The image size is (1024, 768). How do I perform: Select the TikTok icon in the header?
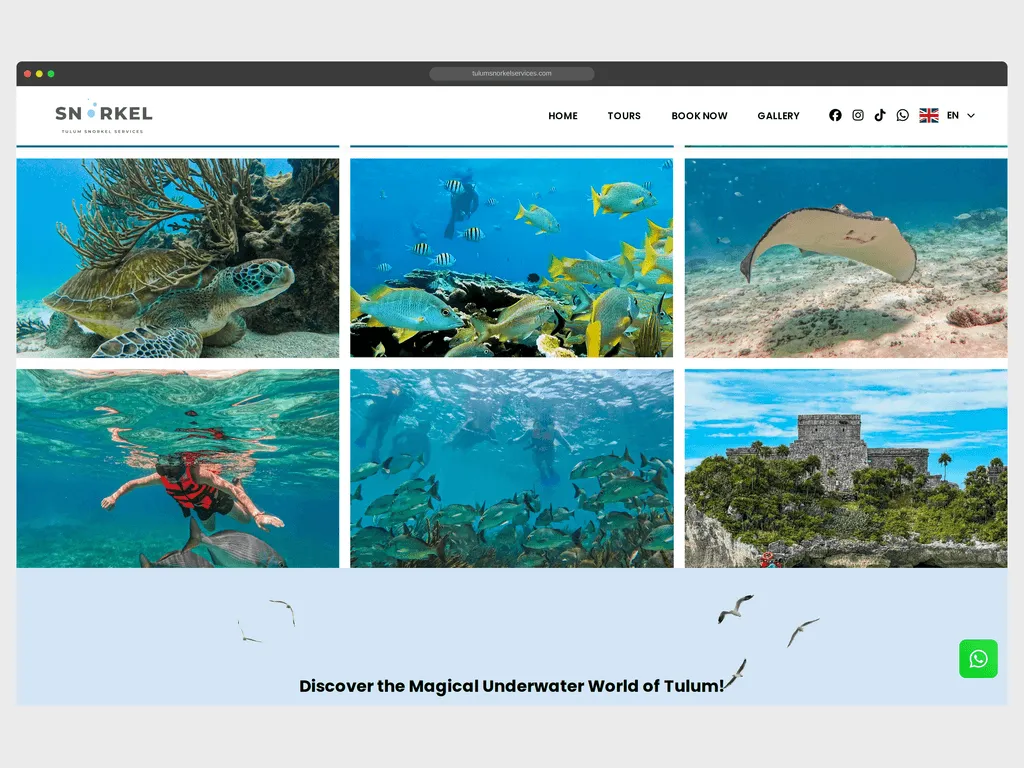[x=879, y=115]
